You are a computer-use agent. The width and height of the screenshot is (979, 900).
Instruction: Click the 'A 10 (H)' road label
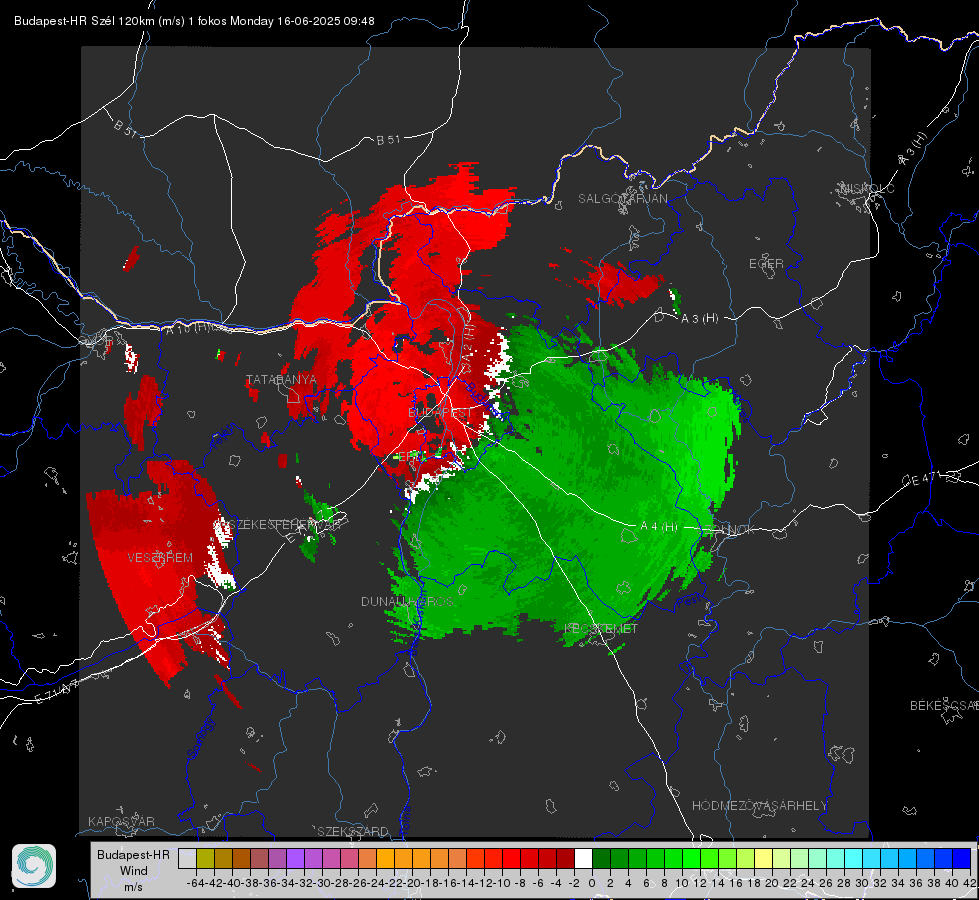click(187, 328)
